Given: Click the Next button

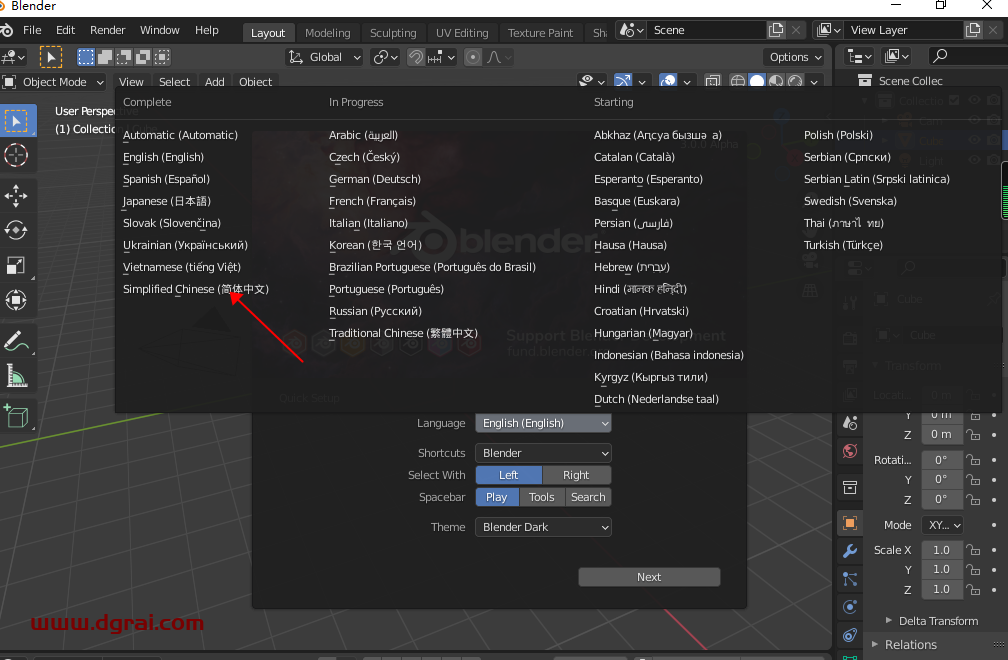Looking at the screenshot, I should (x=649, y=577).
